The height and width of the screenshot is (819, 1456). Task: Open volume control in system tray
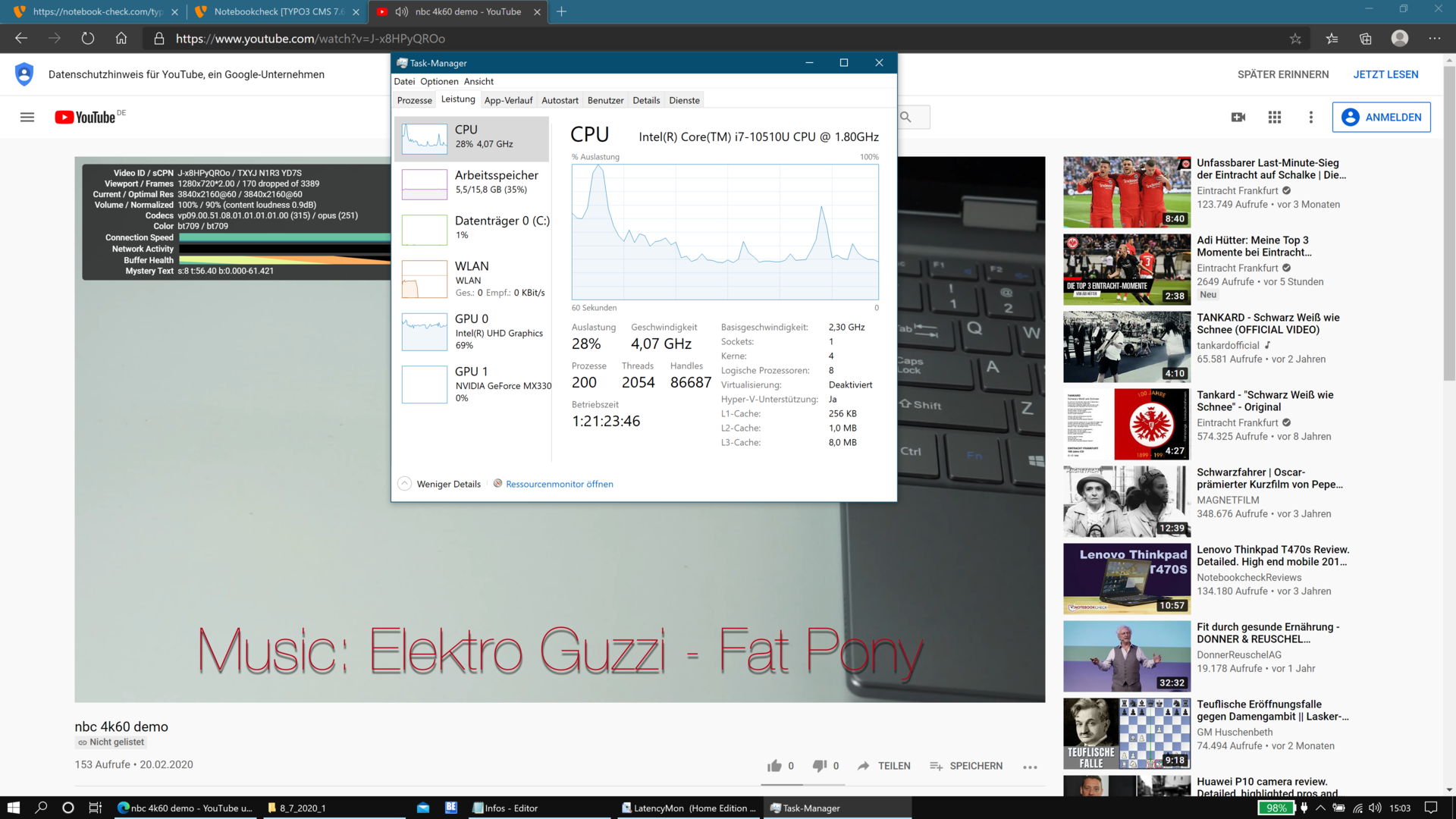[1376, 808]
